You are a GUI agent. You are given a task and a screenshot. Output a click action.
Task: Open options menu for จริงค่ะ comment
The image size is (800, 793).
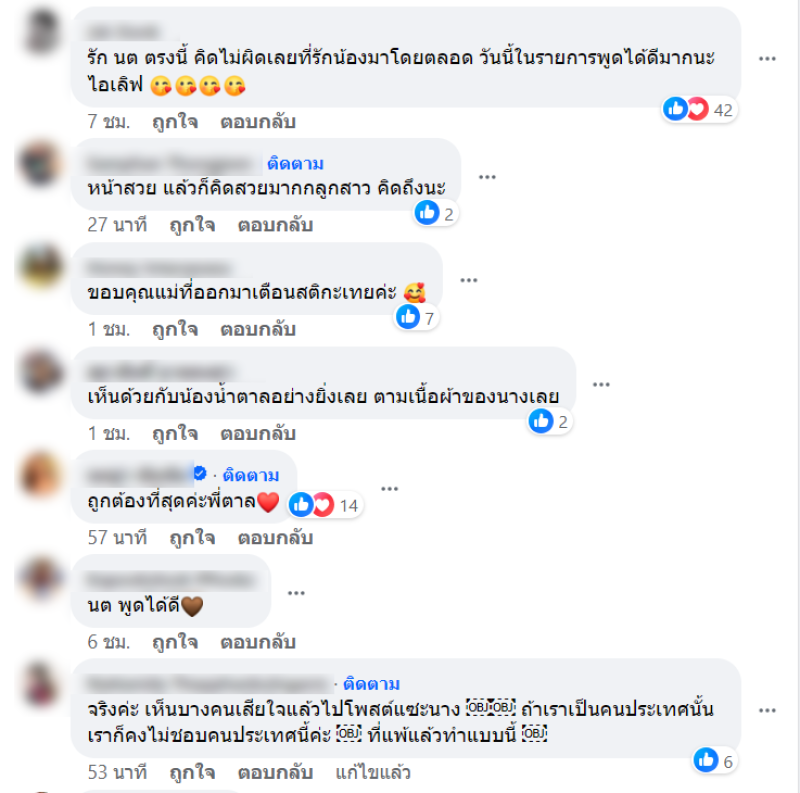[767, 710]
